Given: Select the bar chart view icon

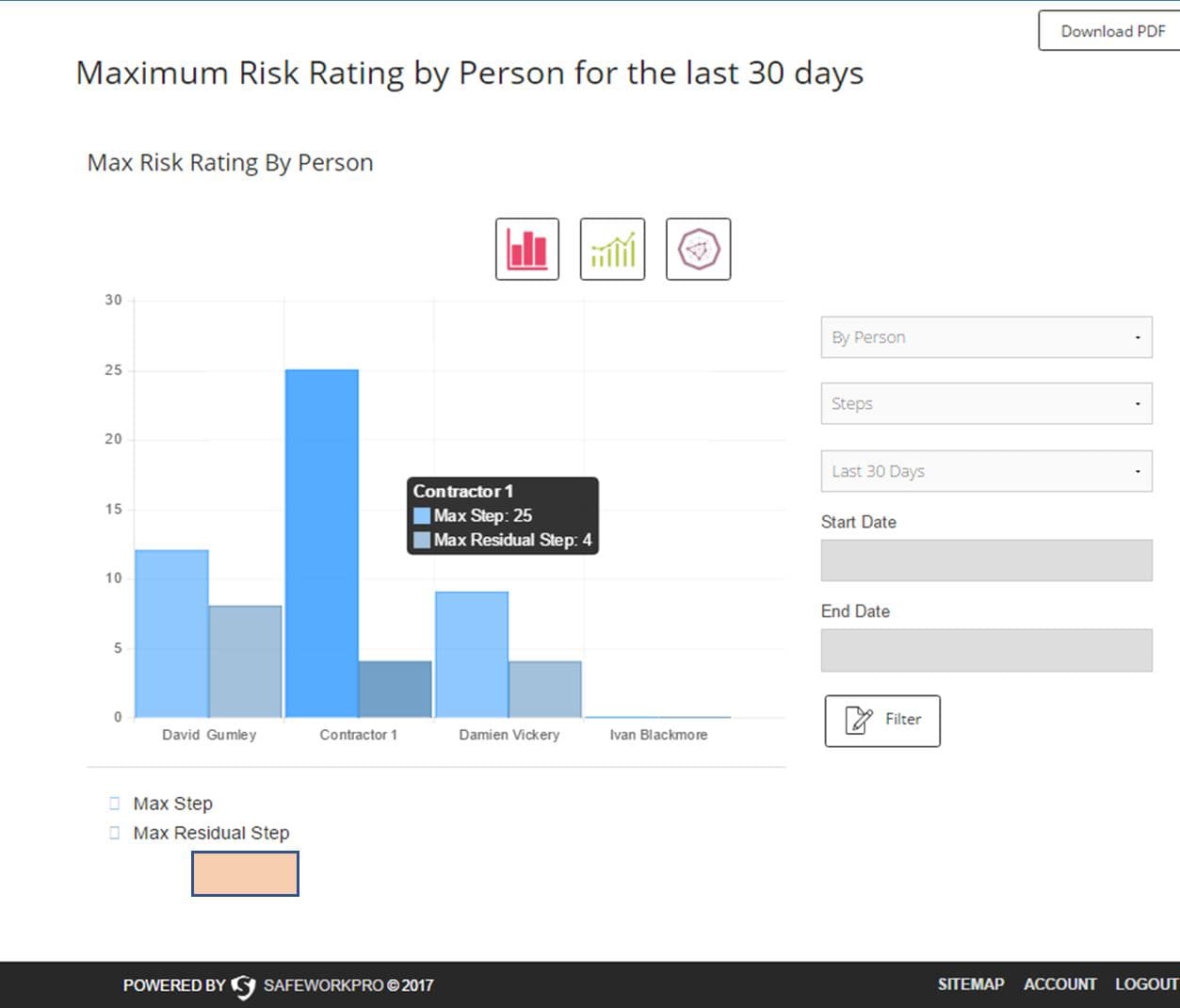Looking at the screenshot, I should pyautogui.click(x=526, y=249).
